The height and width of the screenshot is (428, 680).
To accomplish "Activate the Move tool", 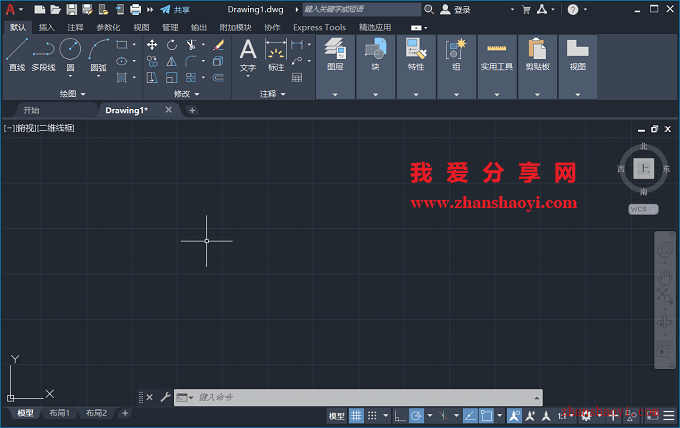I will (152, 45).
